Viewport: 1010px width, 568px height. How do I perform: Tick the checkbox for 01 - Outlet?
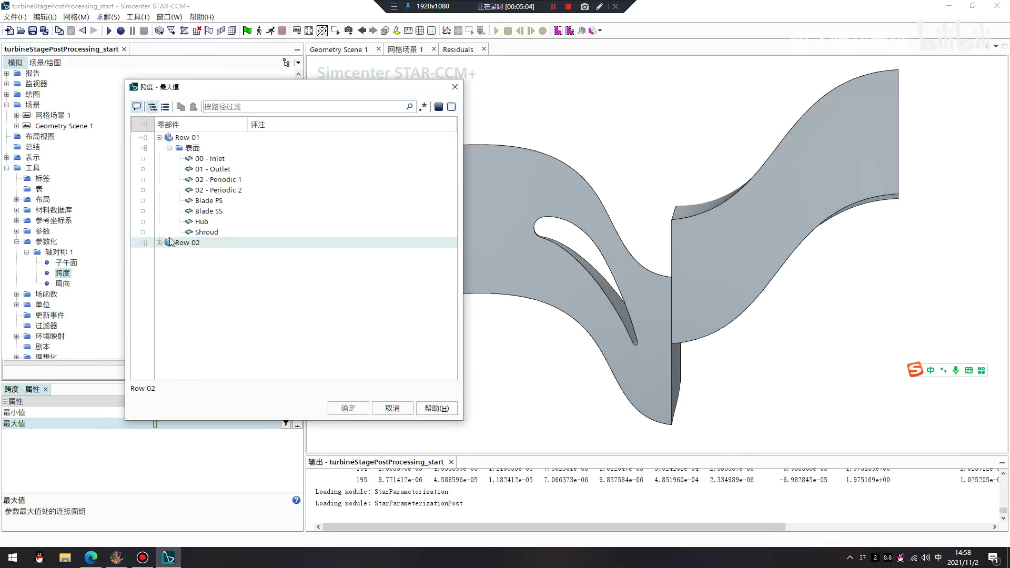(143, 169)
